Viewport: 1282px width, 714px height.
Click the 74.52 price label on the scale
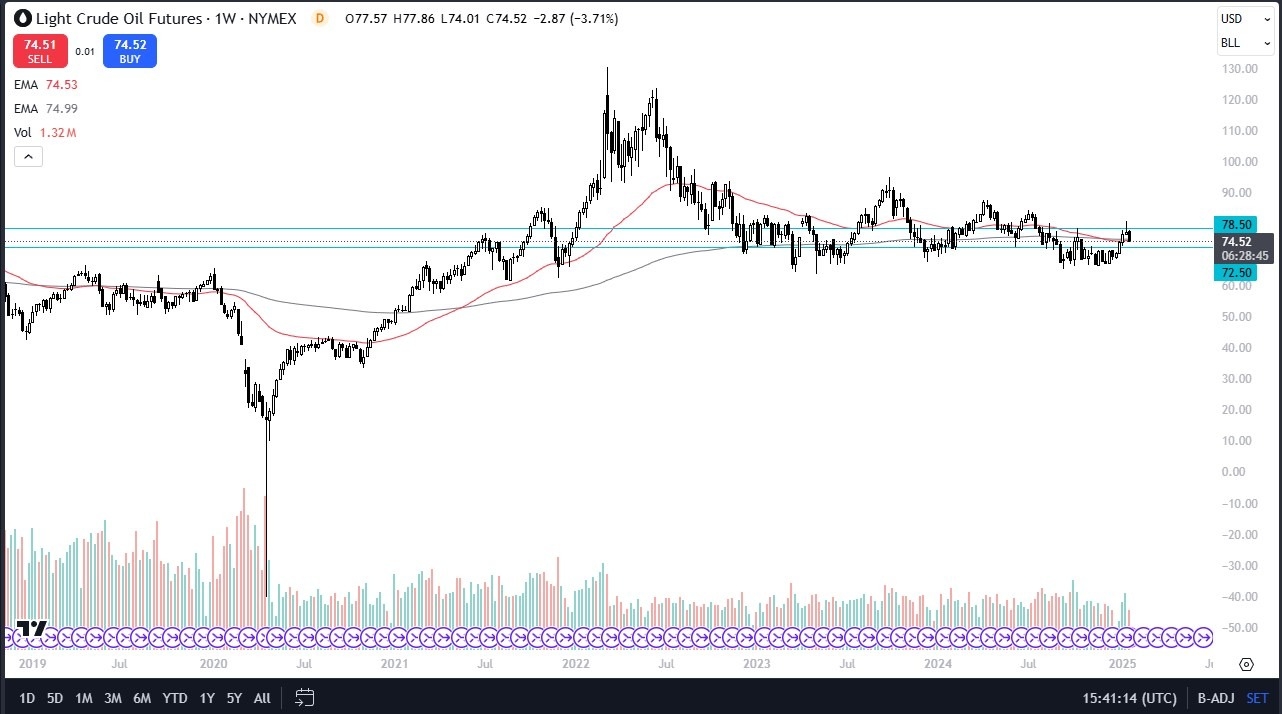pos(1236,242)
